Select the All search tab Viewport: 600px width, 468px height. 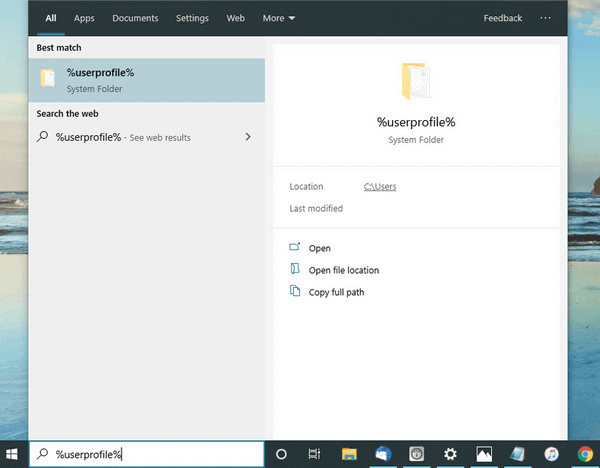pyautogui.click(x=51, y=18)
